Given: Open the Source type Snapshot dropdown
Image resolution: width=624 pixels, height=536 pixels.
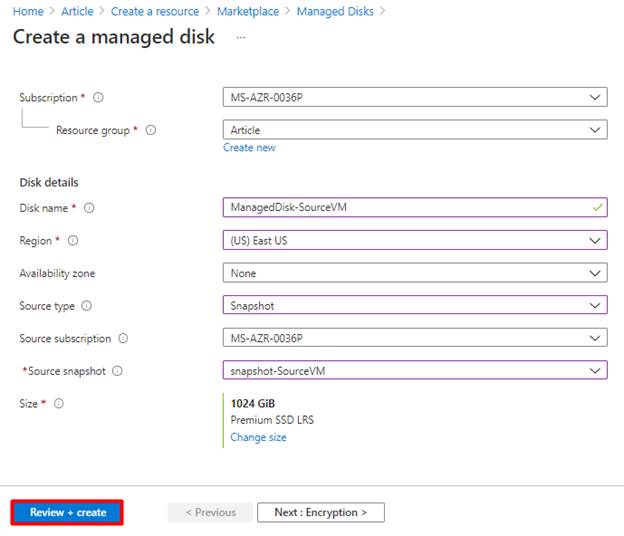Looking at the screenshot, I should [x=415, y=305].
